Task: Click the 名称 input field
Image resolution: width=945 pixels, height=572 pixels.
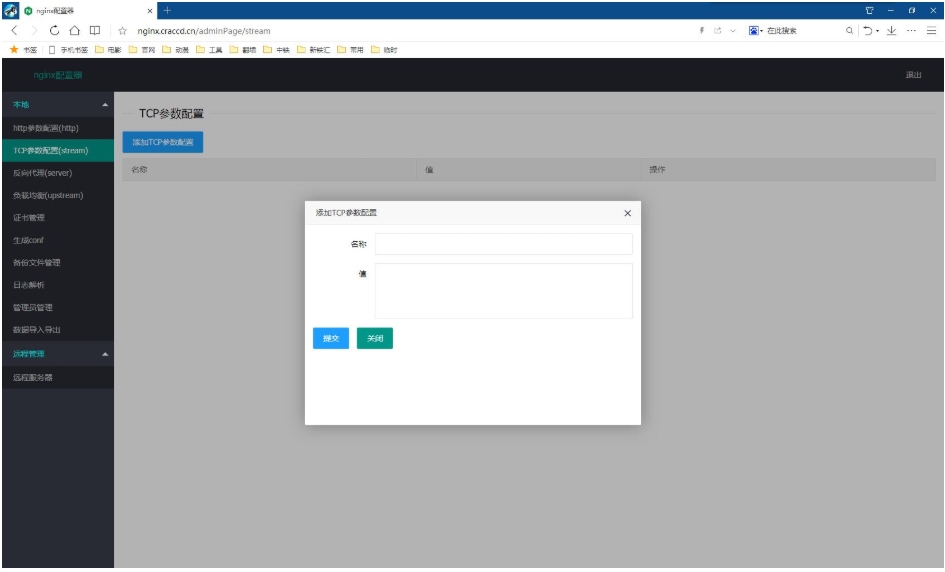Action: point(503,244)
